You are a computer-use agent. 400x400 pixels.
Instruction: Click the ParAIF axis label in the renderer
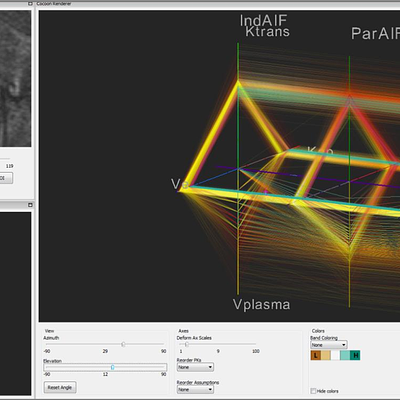pyautogui.click(x=375, y=33)
